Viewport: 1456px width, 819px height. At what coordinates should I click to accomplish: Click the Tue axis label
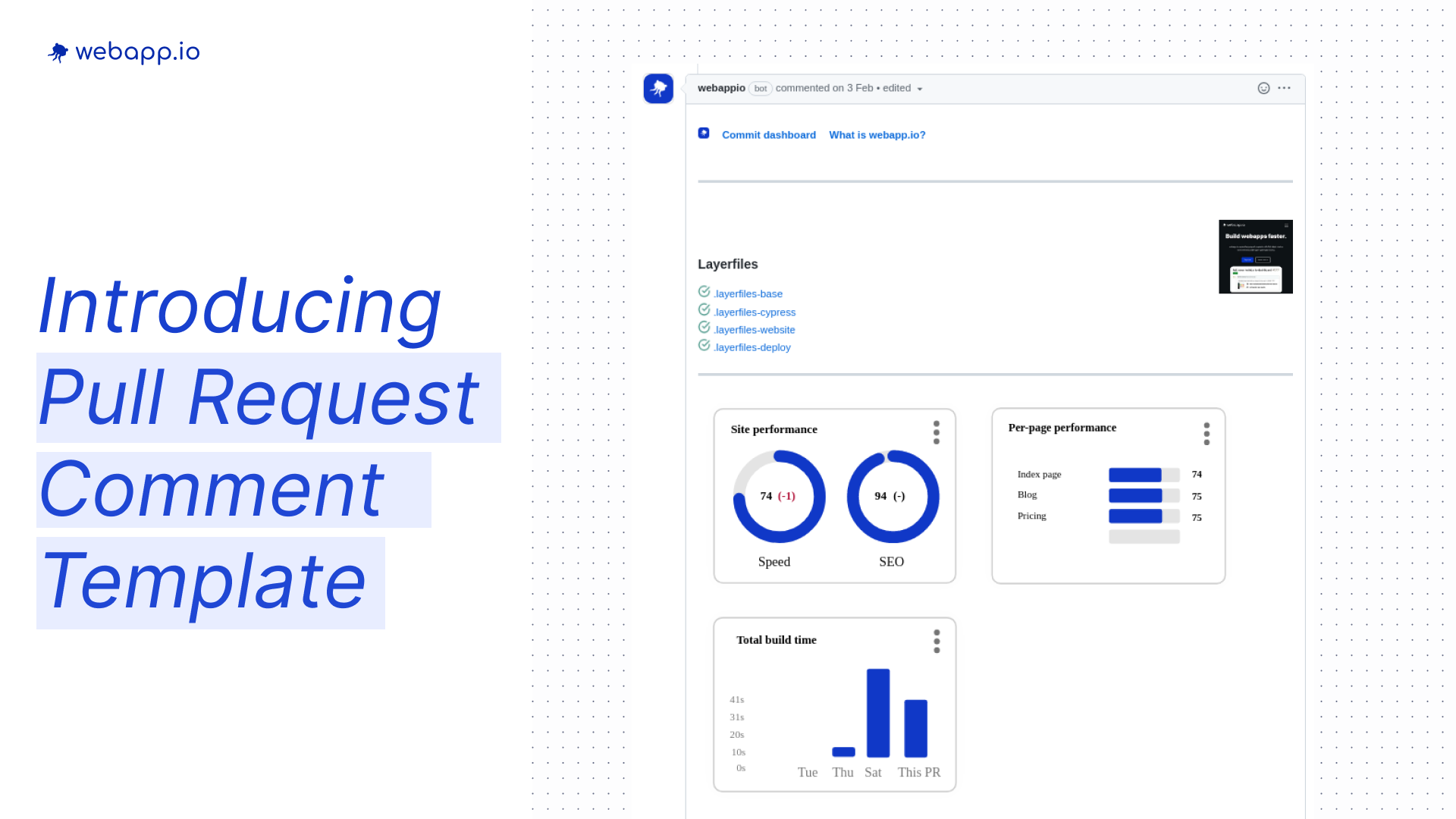pyautogui.click(x=808, y=772)
